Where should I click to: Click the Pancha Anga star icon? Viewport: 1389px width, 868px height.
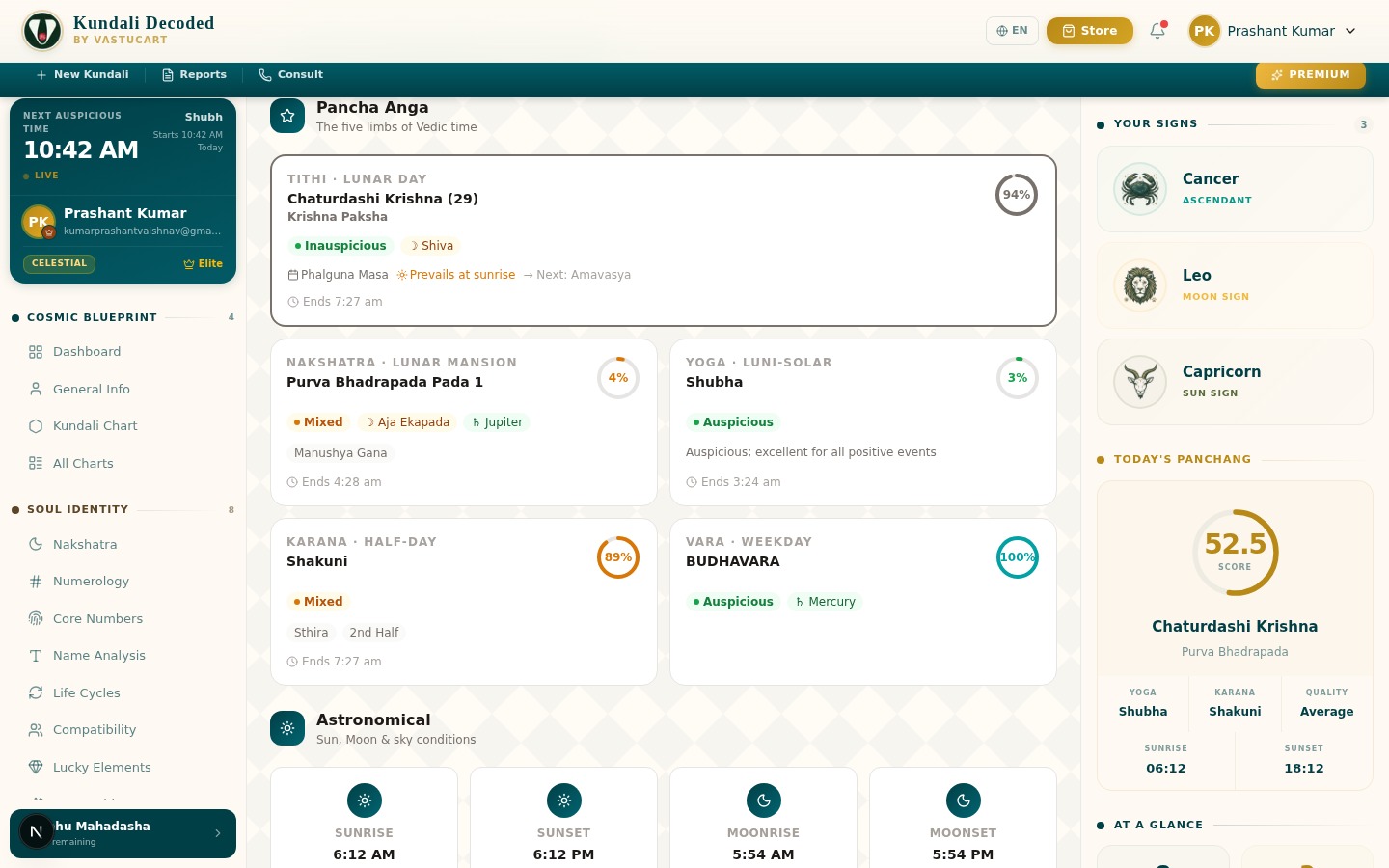coord(287,116)
